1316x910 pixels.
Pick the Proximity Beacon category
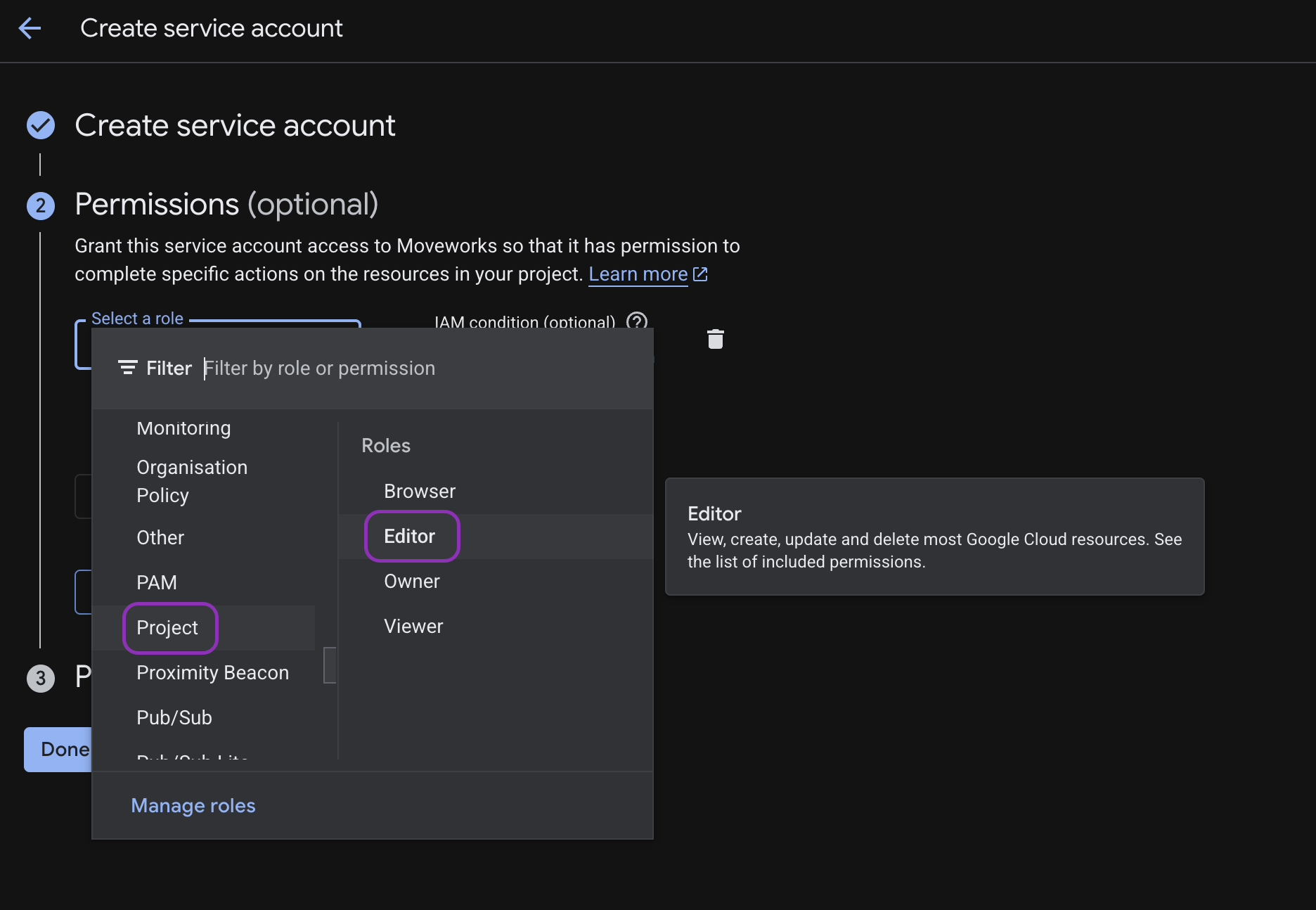tap(212, 672)
